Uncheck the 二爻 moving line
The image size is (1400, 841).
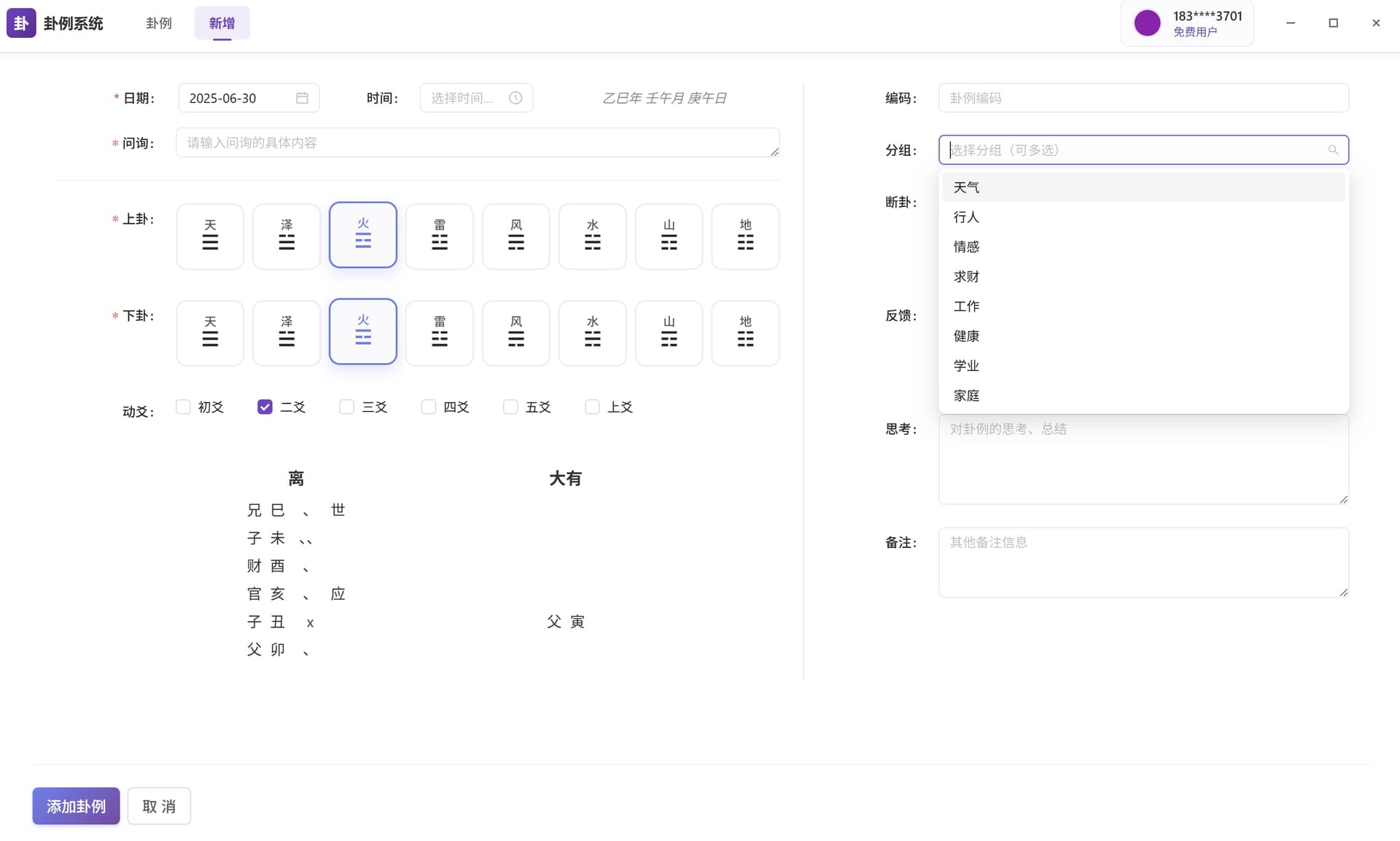tap(265, 407)
